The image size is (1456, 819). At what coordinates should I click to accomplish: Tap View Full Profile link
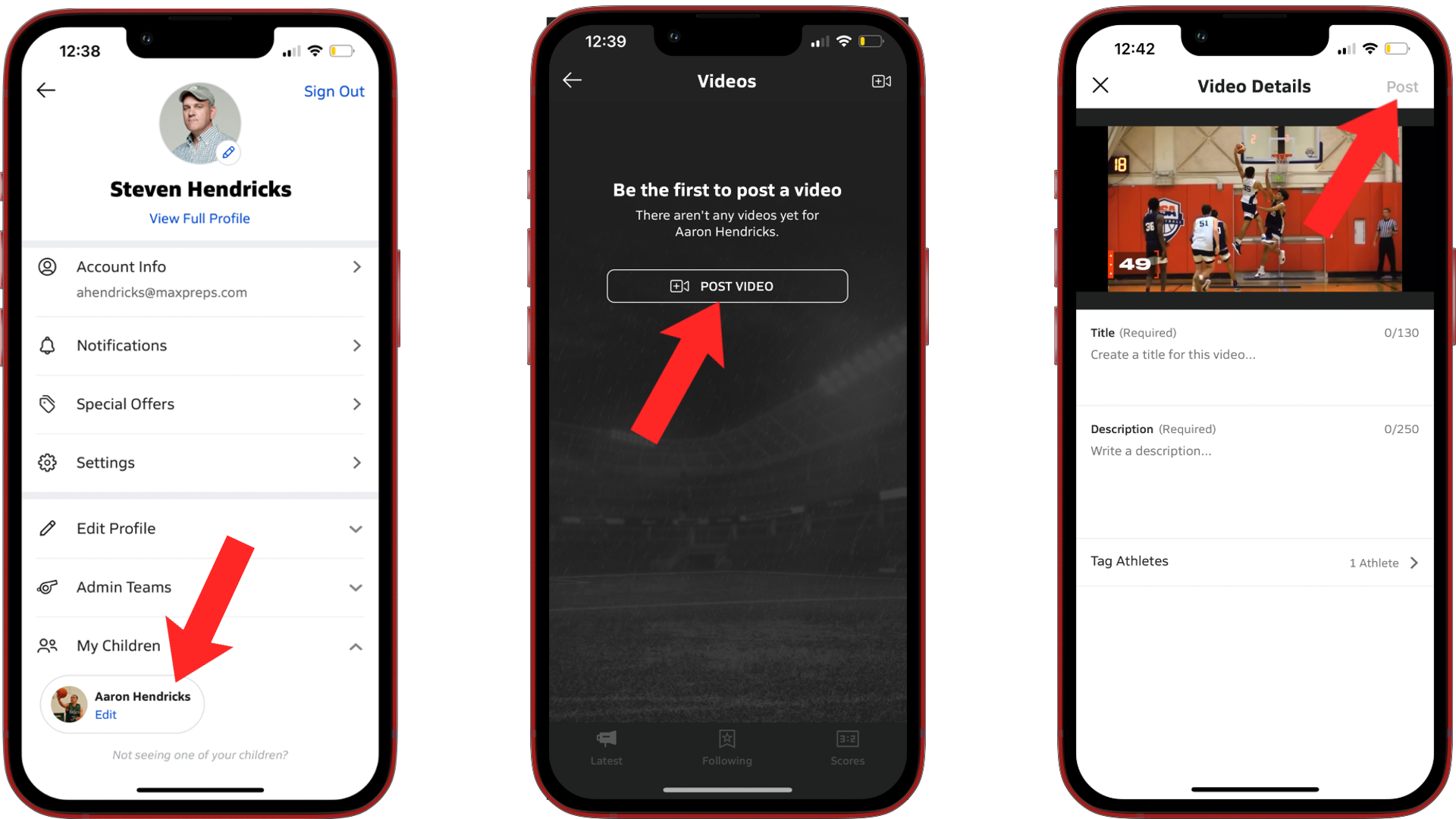click(x=199, y=218)
